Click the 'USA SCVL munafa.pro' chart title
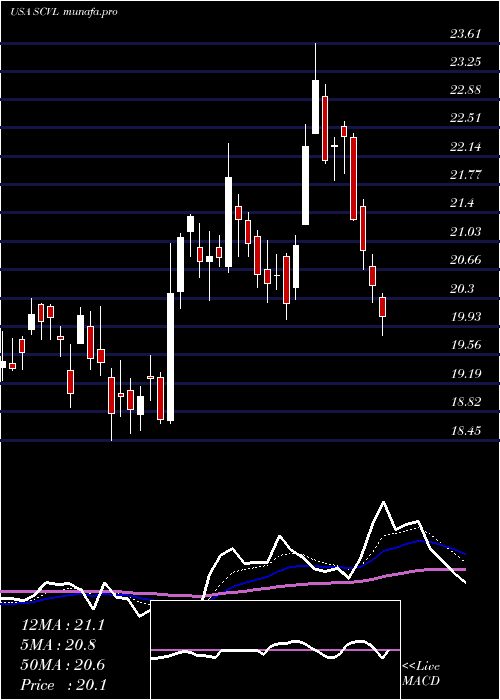Screen dimensions: 500x700 point(63,12)
